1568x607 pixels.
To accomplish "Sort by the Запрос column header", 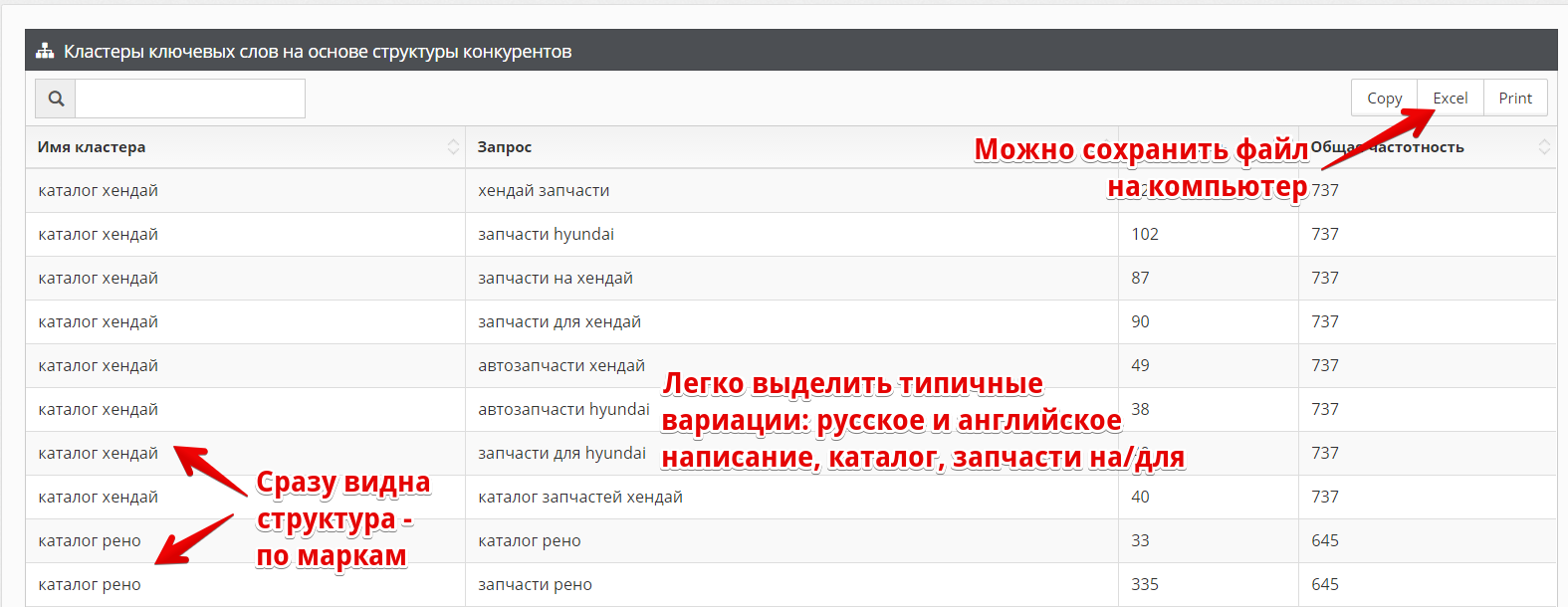I will pyautogui.click(x=505, y=147).
